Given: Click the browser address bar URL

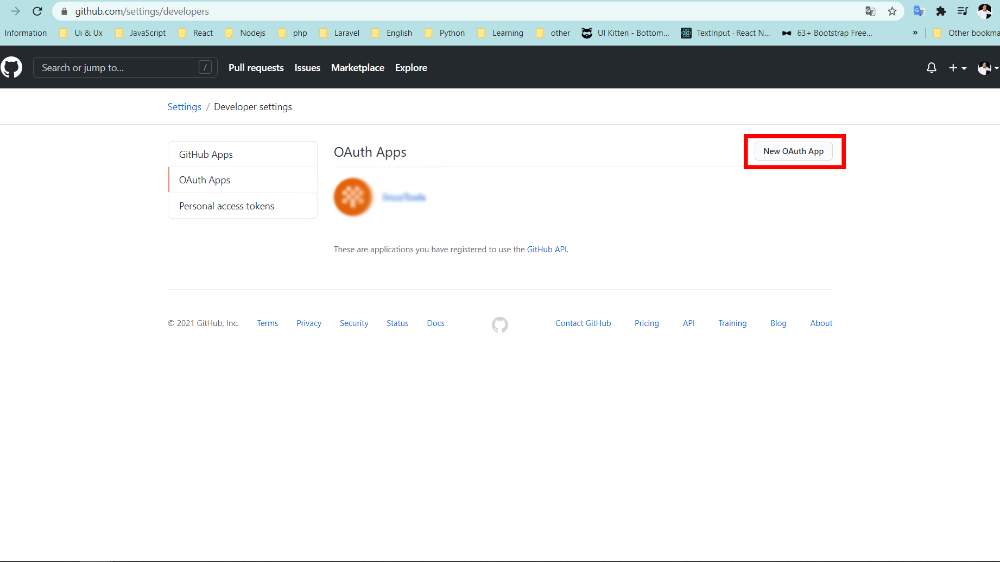Looking at the screenshot, I should (x=142, y=11).
